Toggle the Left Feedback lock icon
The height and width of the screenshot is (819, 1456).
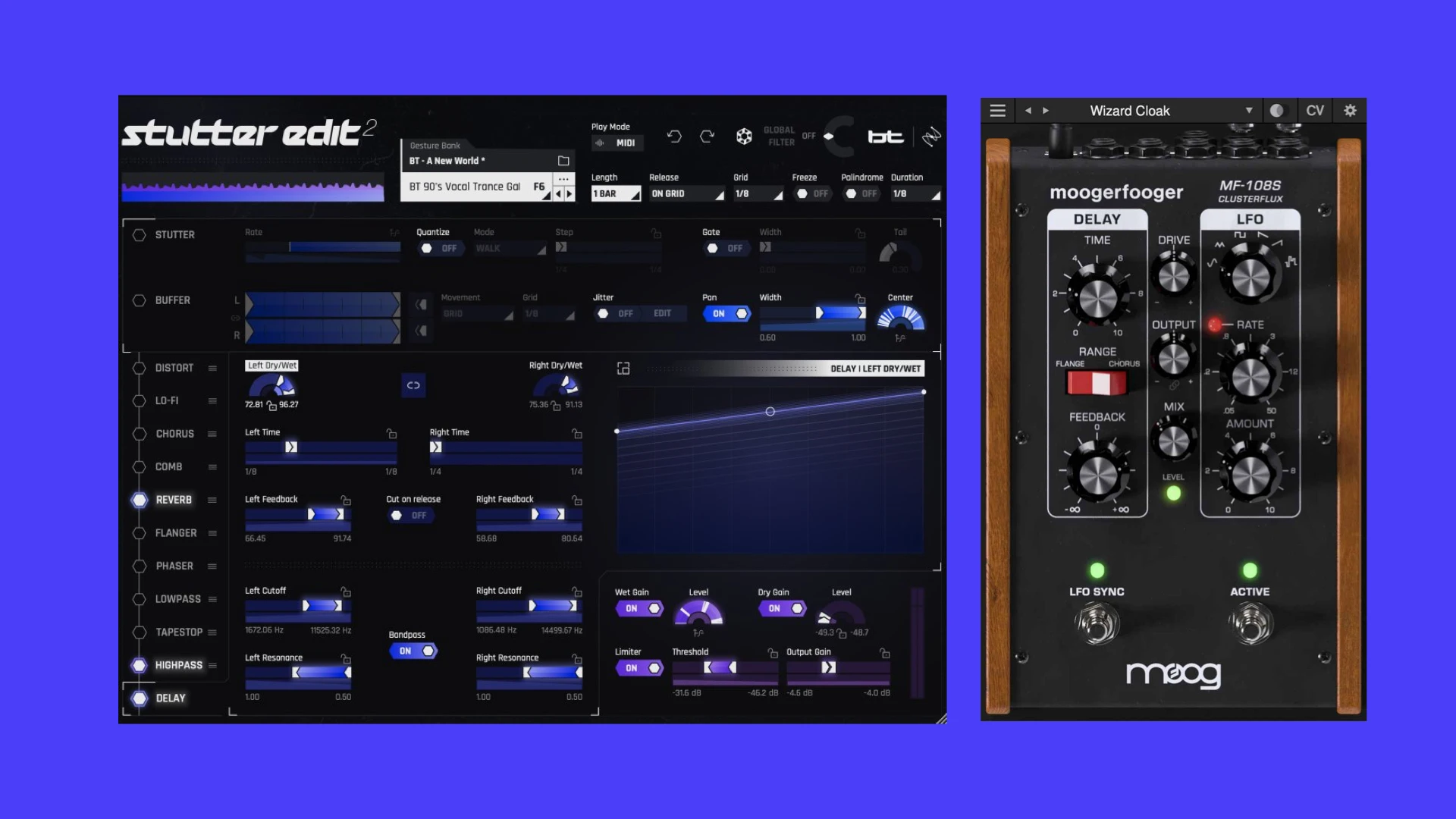[x=346, y=500]
